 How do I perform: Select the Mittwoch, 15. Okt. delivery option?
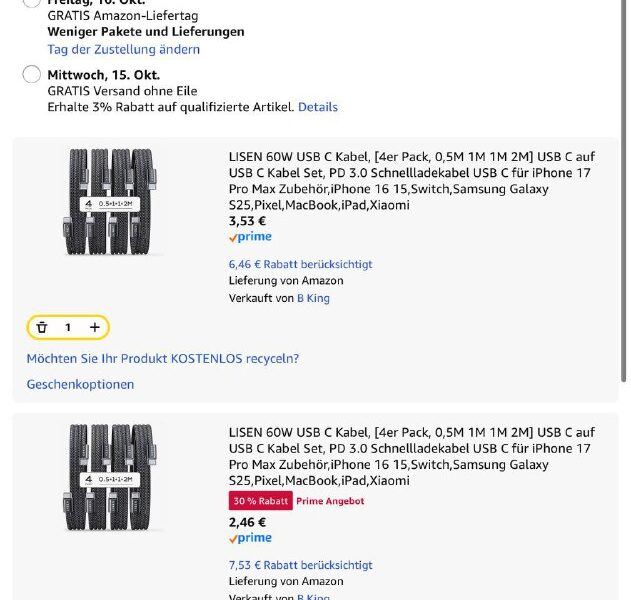coord(31,75)
